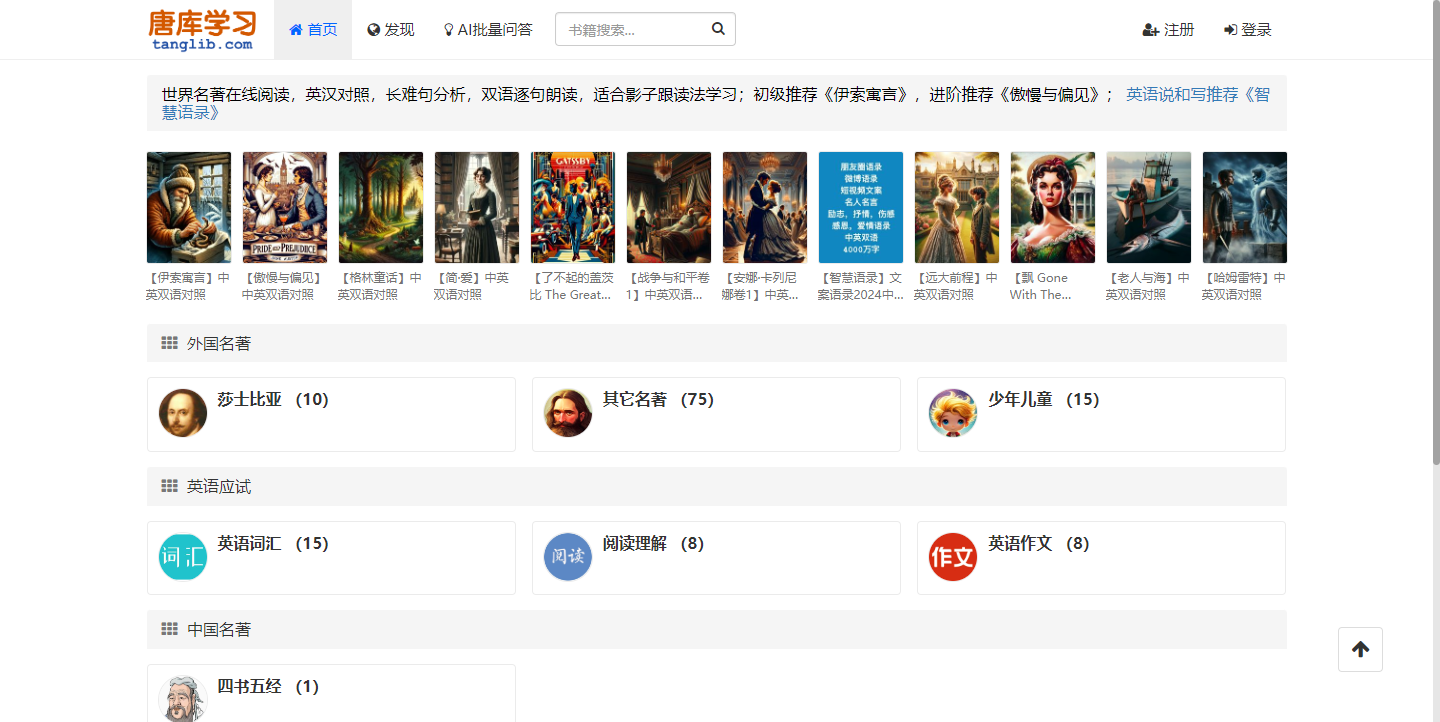This screenshot has width=1440, height=722.
Task: Click the grid icon beside 外国名著
Action: [x=169, y=343]
